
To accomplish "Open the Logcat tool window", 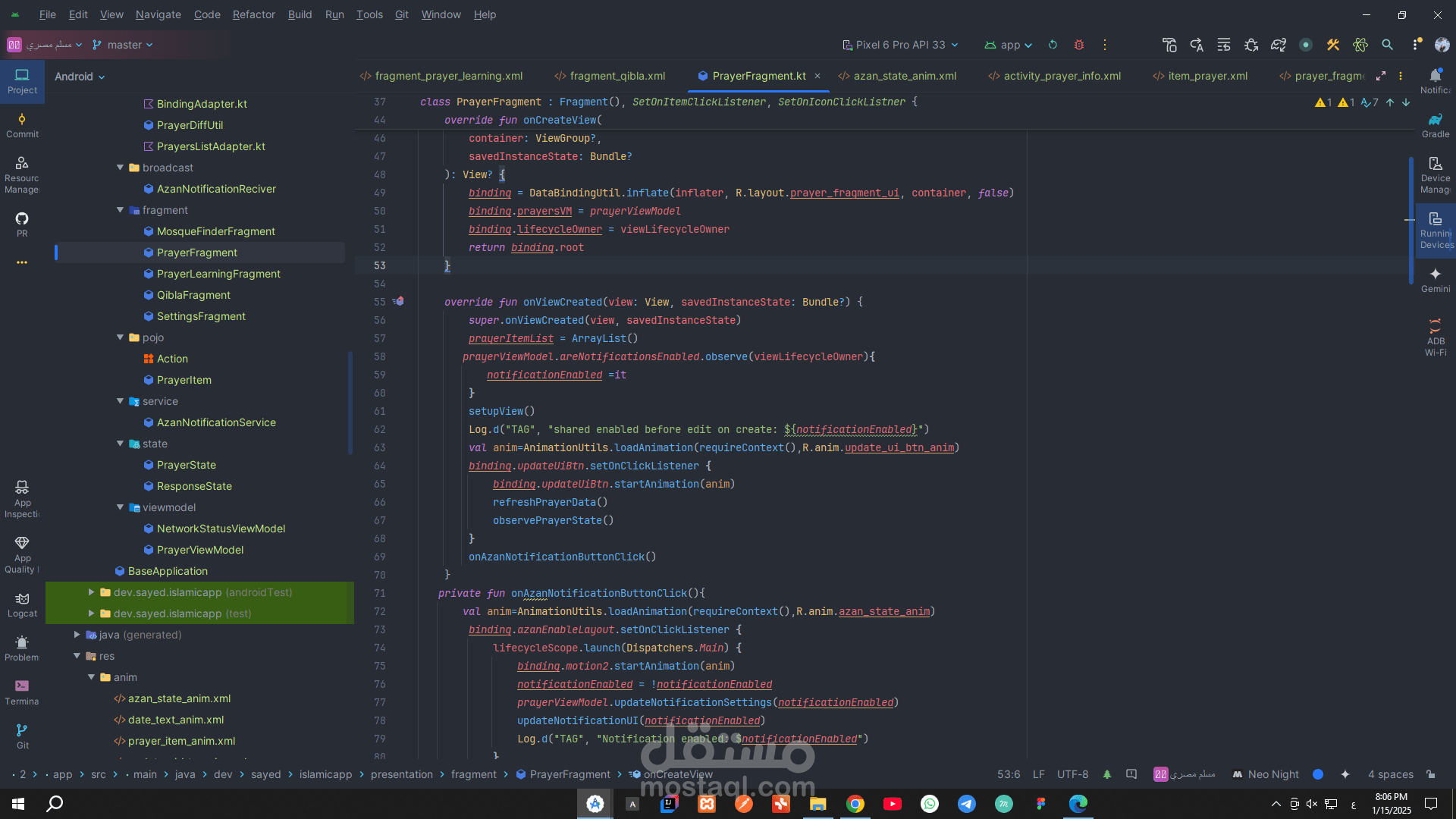I will tap(22, 604).
